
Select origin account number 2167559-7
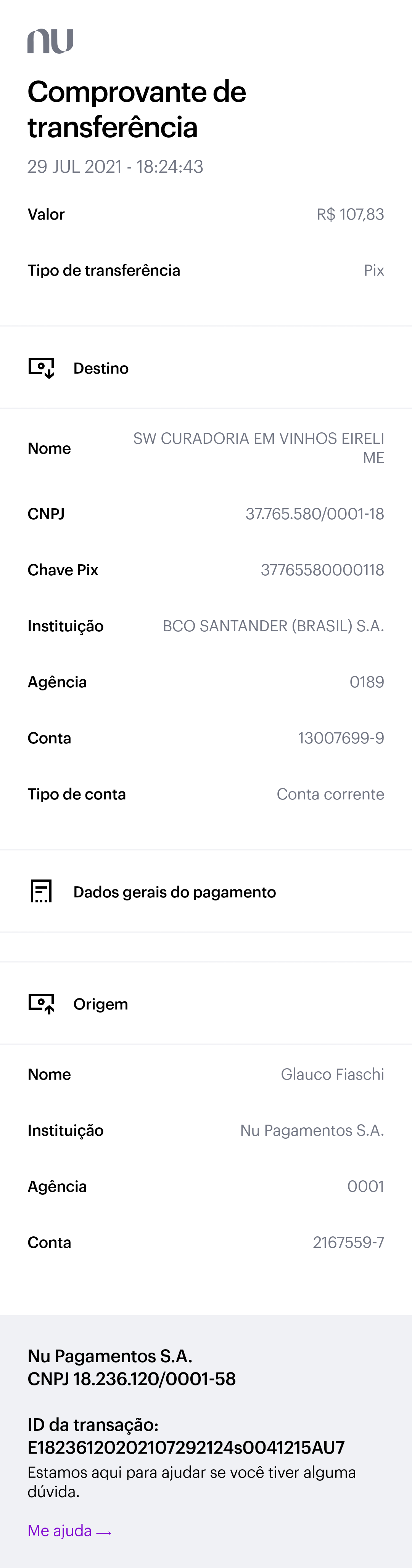pyautogui.click(x=348, y=1242)
